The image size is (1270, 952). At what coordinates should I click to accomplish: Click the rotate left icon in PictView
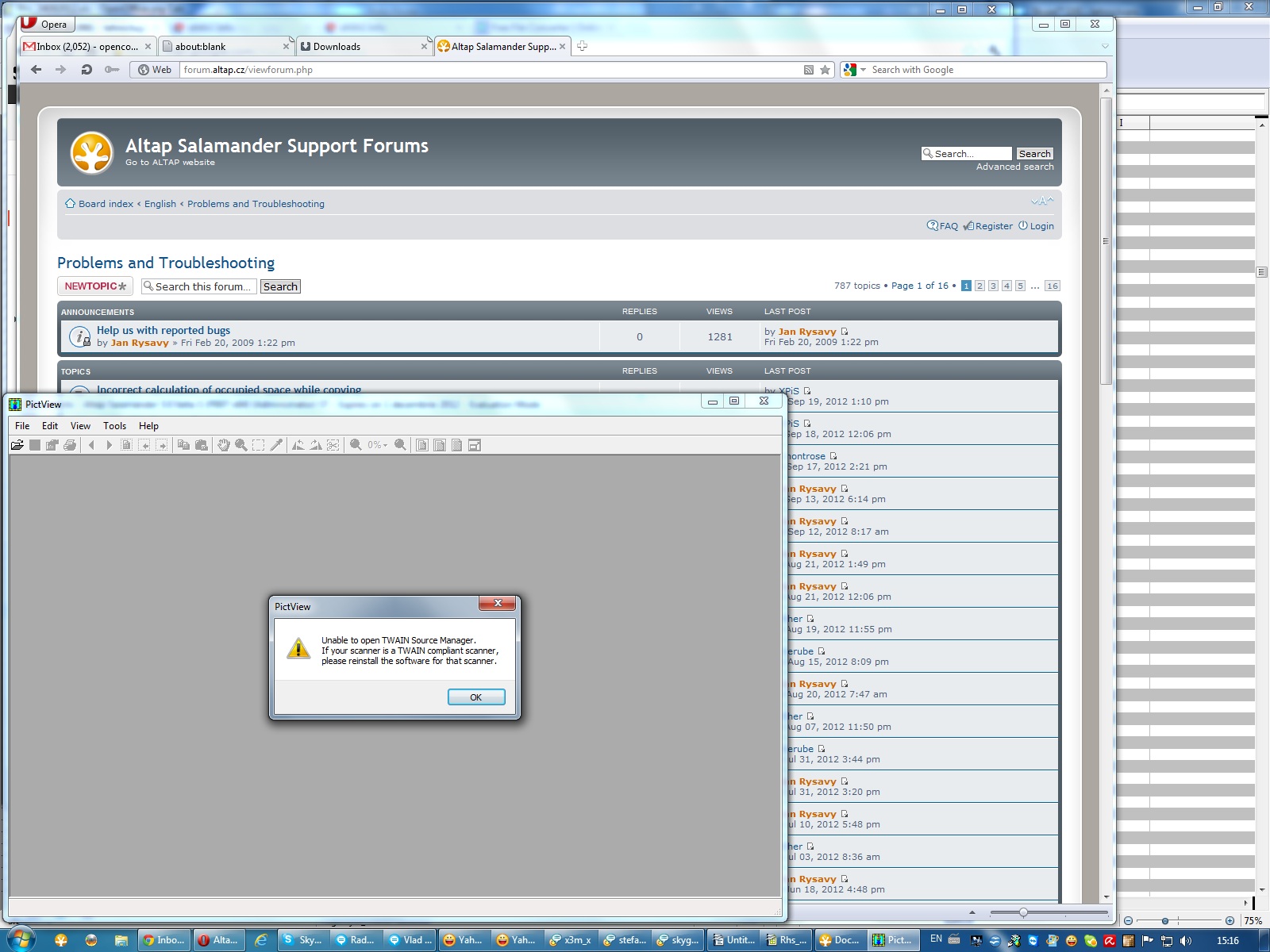click(298, 445)
